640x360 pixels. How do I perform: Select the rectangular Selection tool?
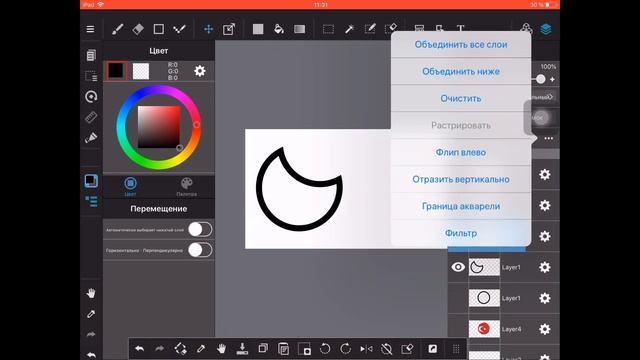[328, 29]
